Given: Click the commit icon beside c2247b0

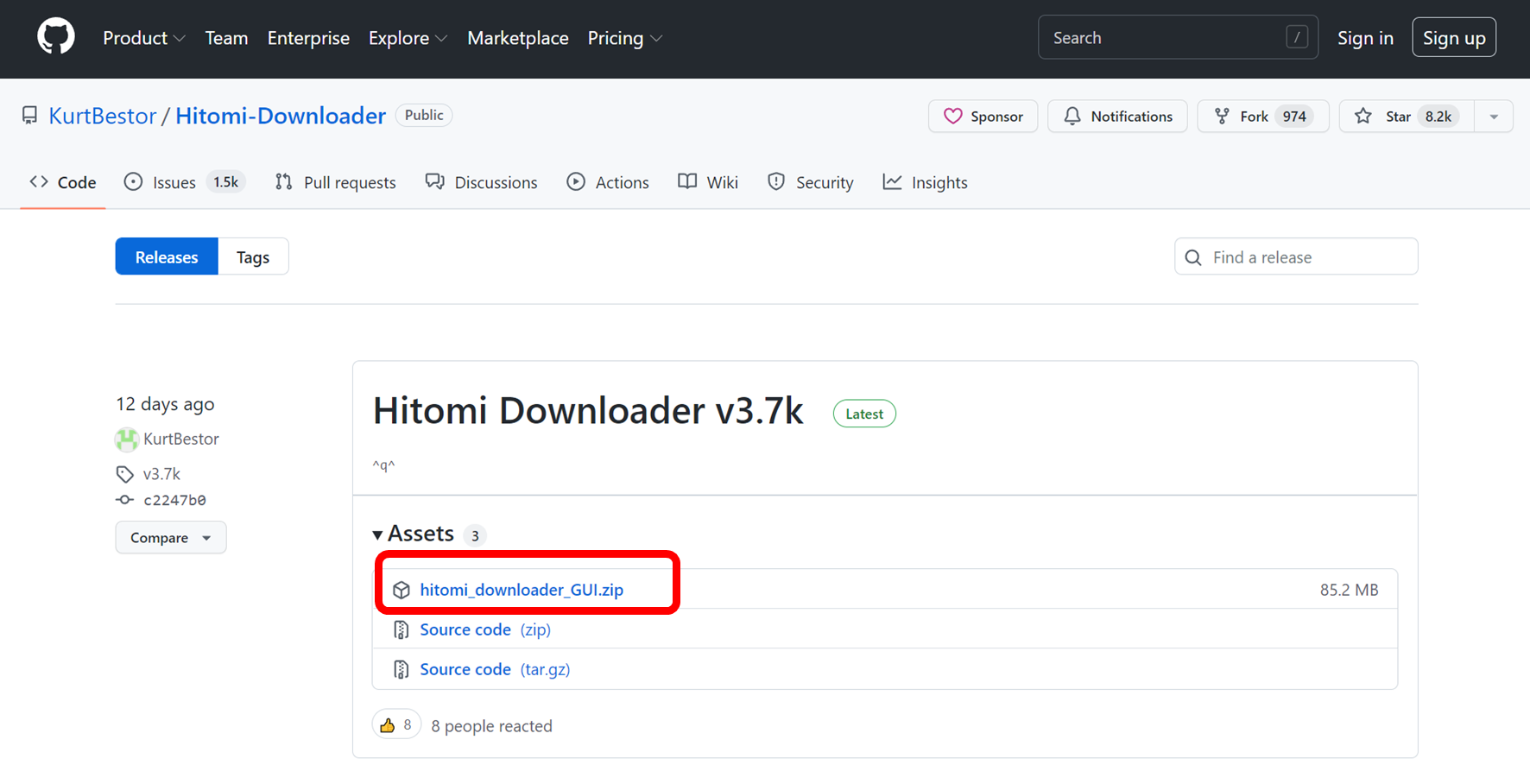Looking at the screenshot, I should 125,500.
